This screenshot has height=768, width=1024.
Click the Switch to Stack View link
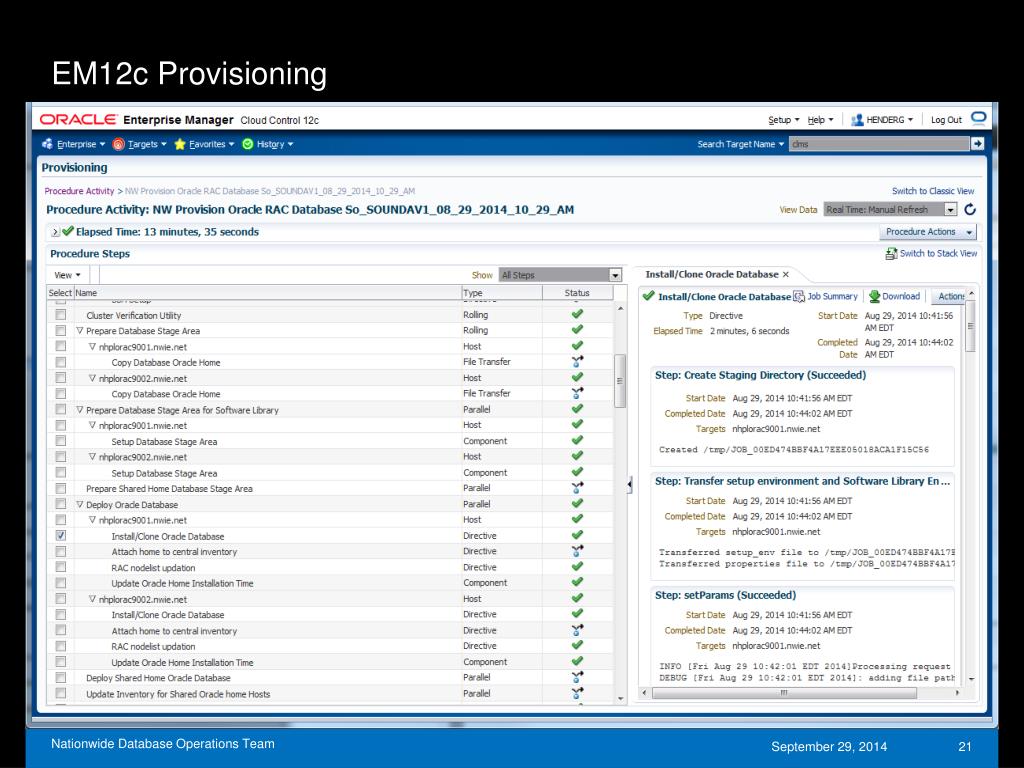pos(938,253)
